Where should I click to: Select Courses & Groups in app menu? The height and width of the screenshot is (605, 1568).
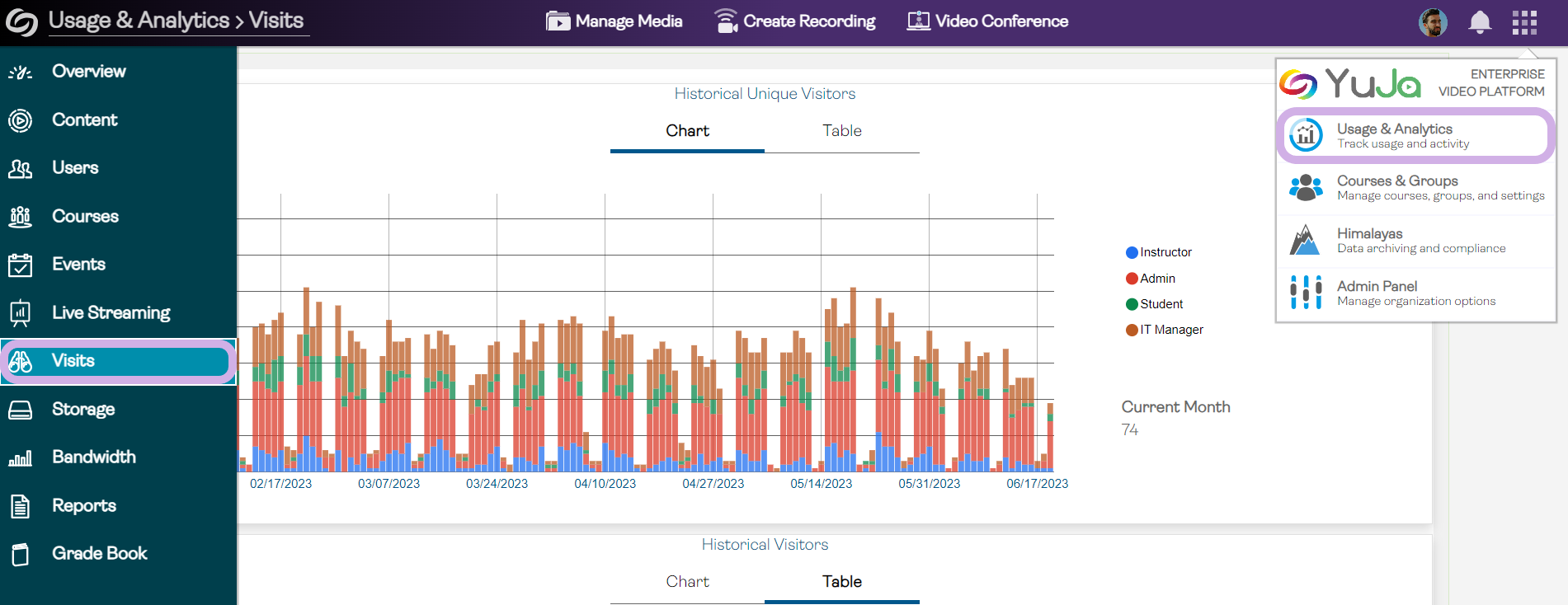click(x=1415, y=188)
